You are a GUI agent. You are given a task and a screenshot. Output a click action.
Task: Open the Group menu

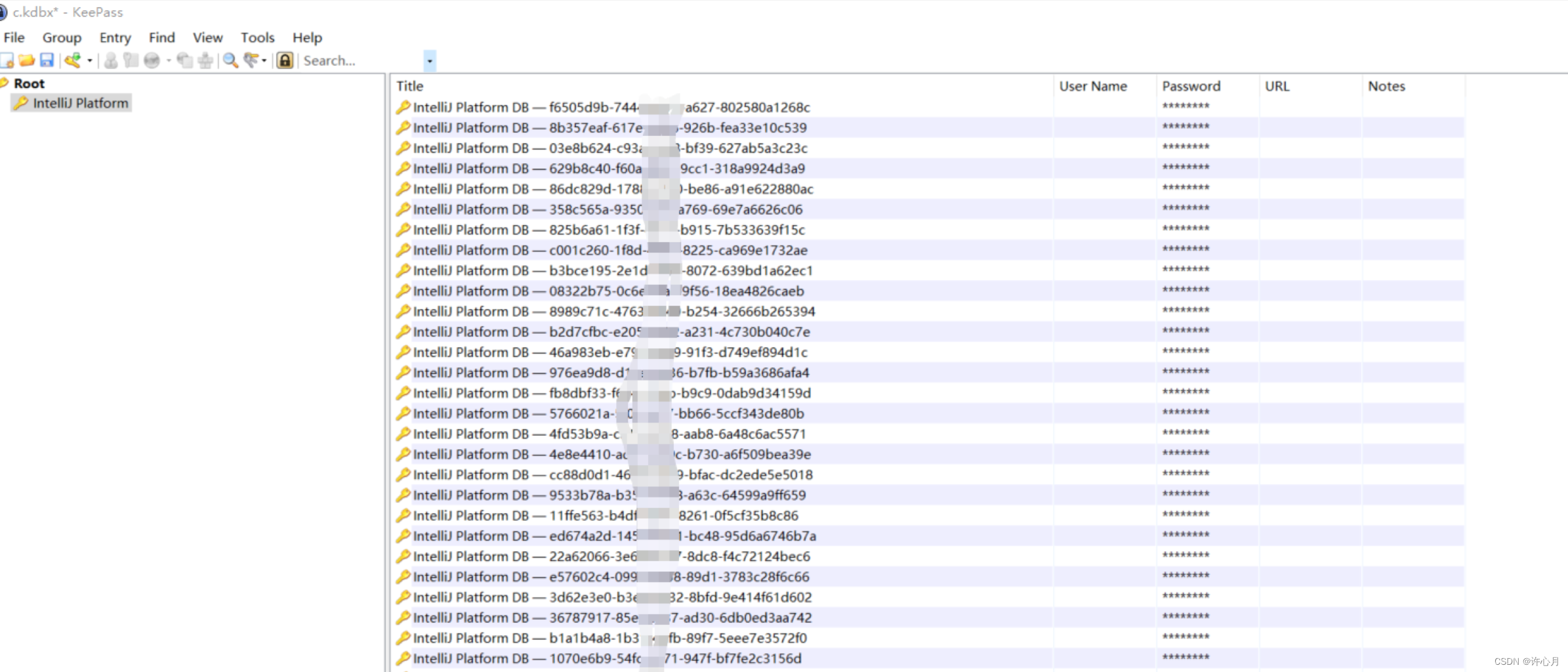click(62, 37)
